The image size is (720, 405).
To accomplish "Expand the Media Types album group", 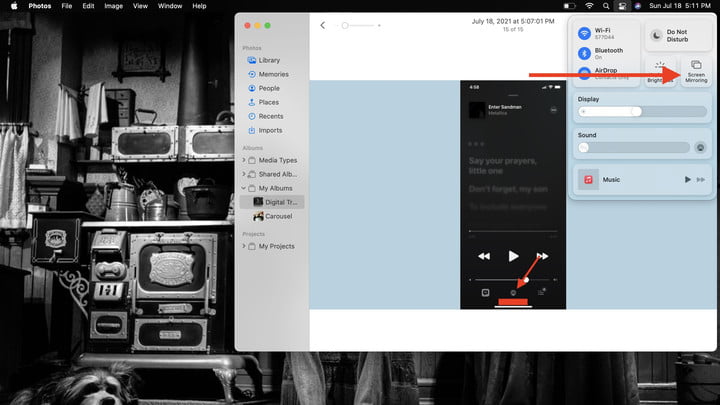I will point(243,160).
